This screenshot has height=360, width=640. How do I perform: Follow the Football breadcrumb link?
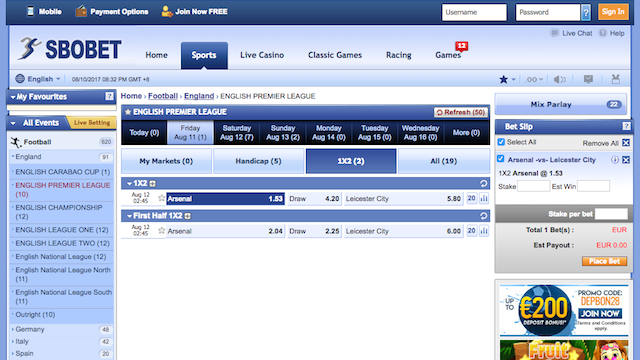pos(163,96)
